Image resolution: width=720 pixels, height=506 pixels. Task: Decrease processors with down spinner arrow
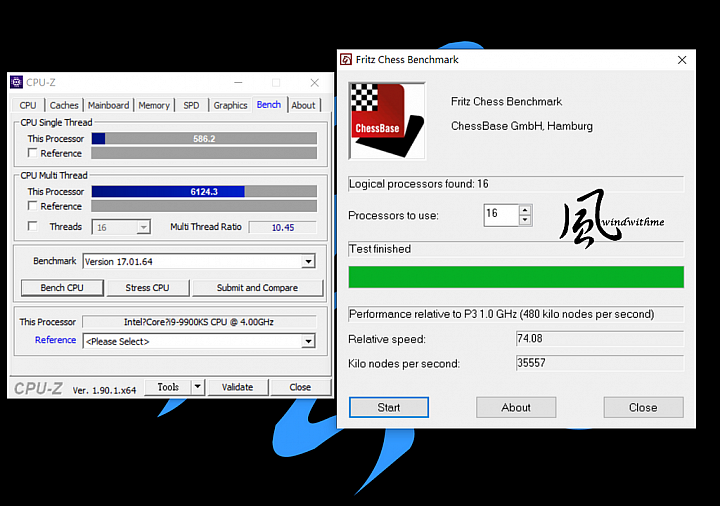525,220
